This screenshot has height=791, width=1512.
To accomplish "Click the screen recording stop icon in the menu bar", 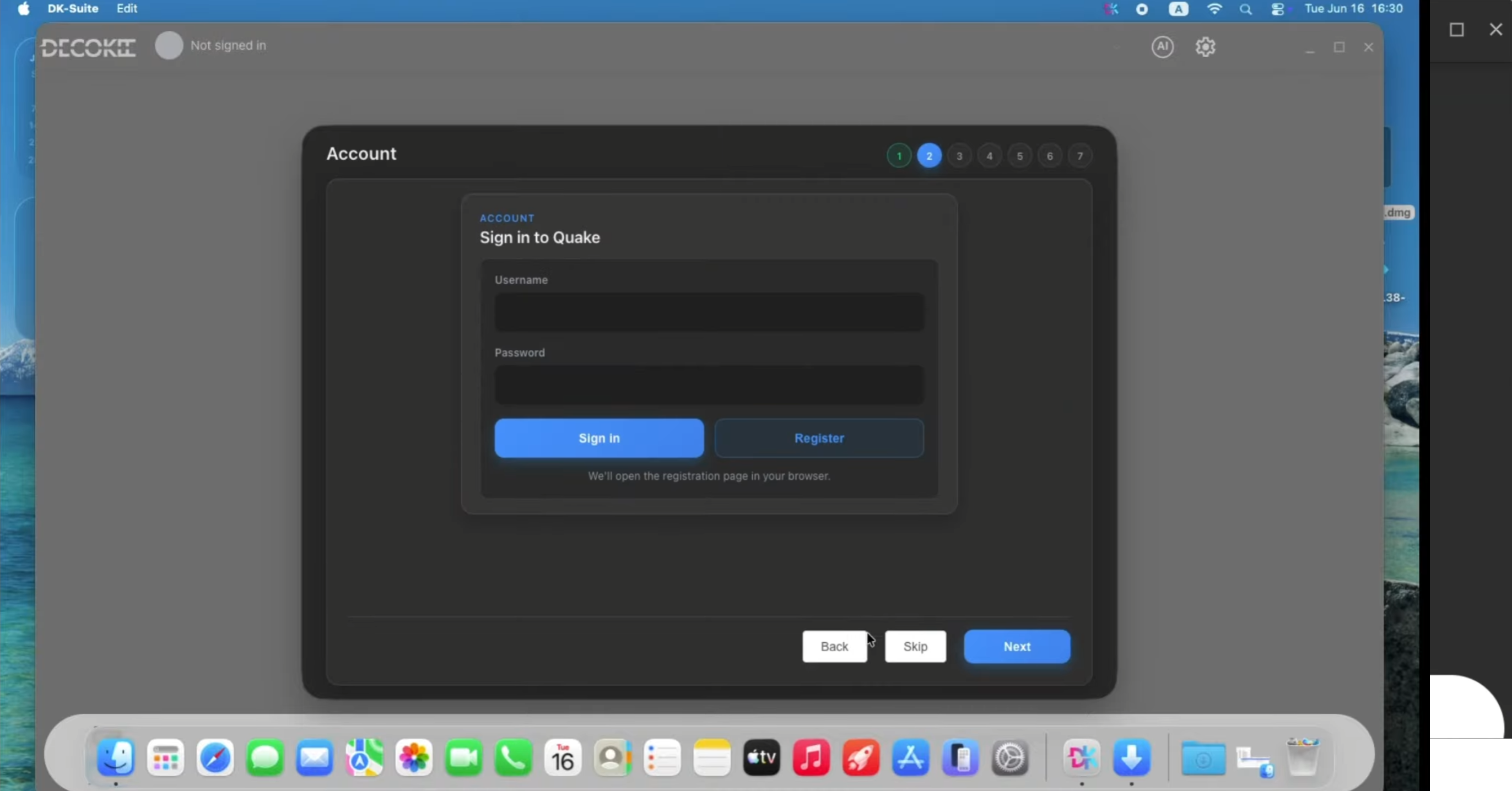I will (x=1142, y=9).
